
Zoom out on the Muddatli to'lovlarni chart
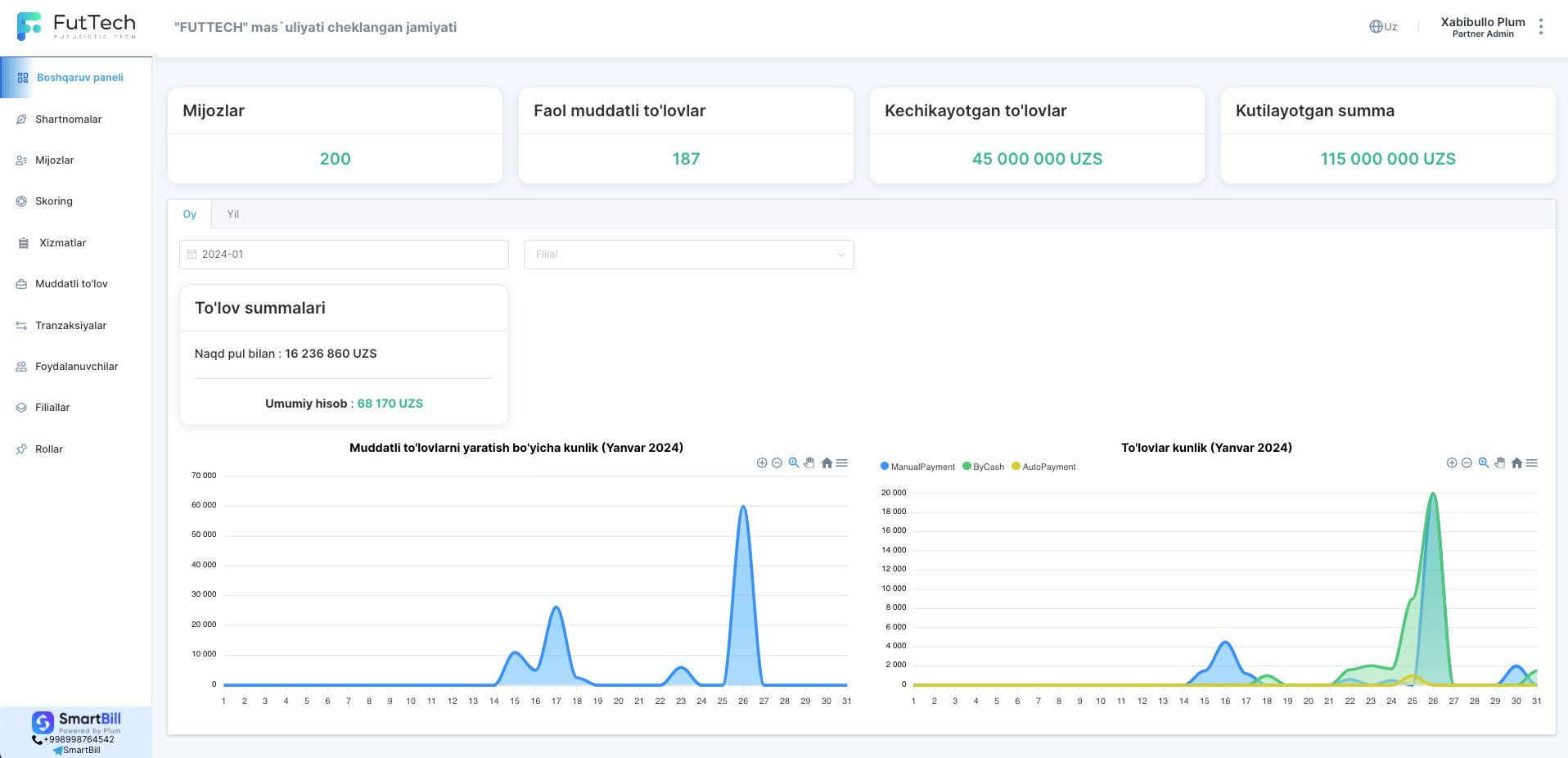pos(777,463)
